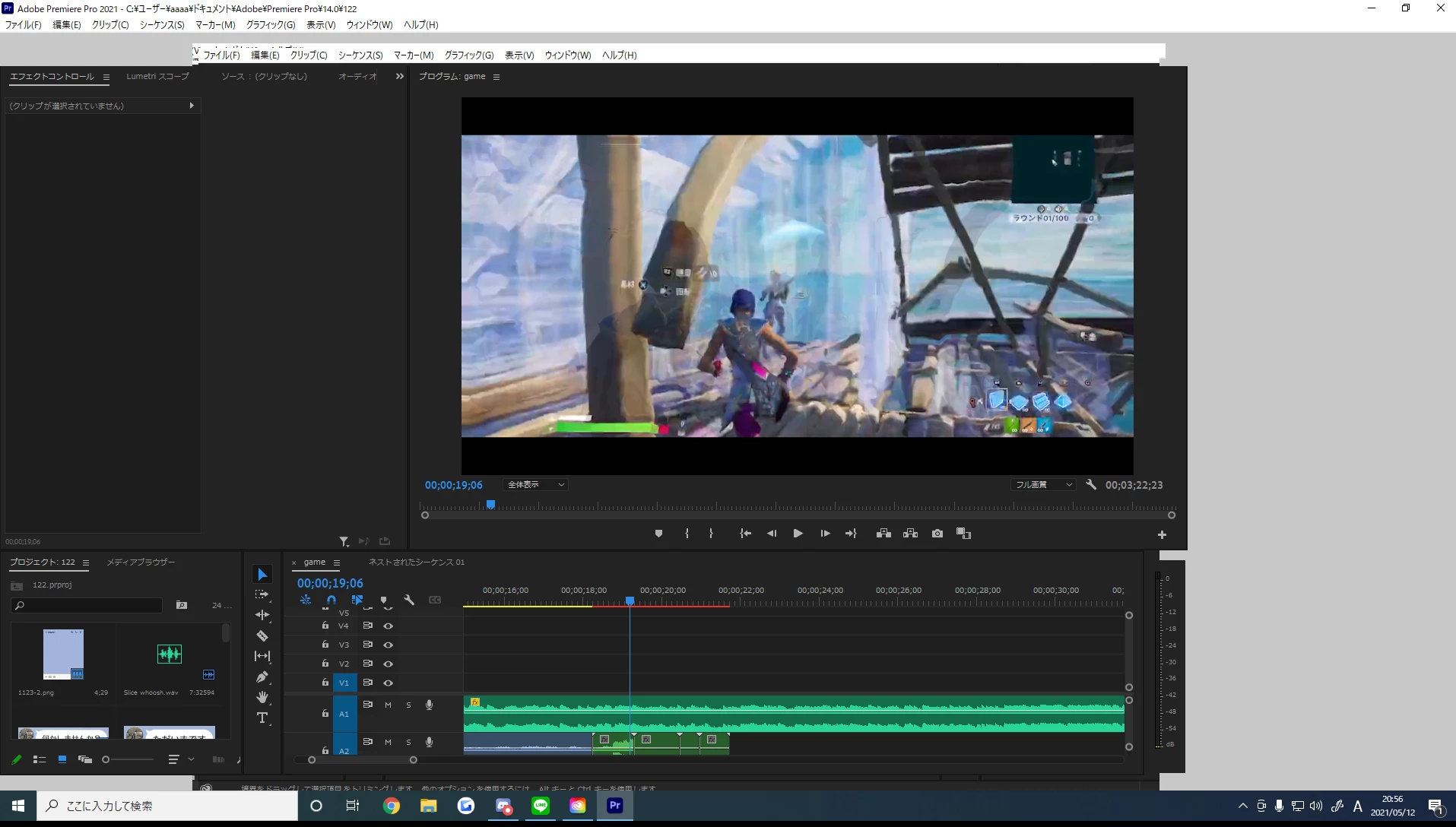
Task: Open the エフェクトコントロール panel menu
Action: (106, 78)
